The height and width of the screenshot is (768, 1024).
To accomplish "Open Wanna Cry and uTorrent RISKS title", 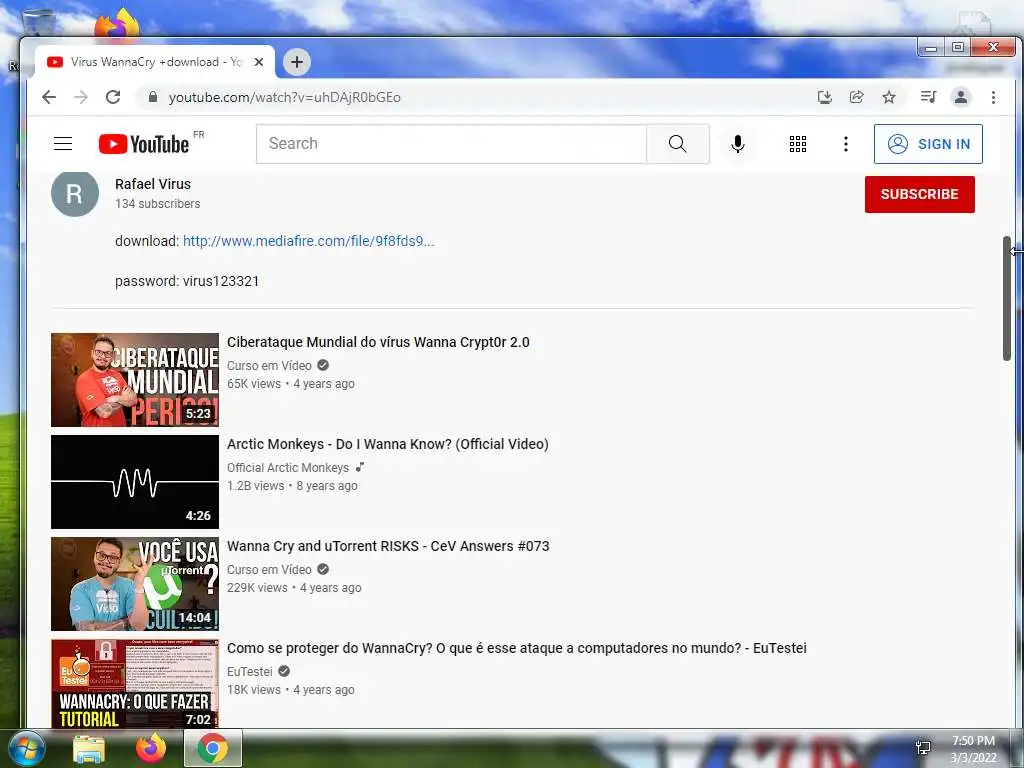I will coord(388,546).
